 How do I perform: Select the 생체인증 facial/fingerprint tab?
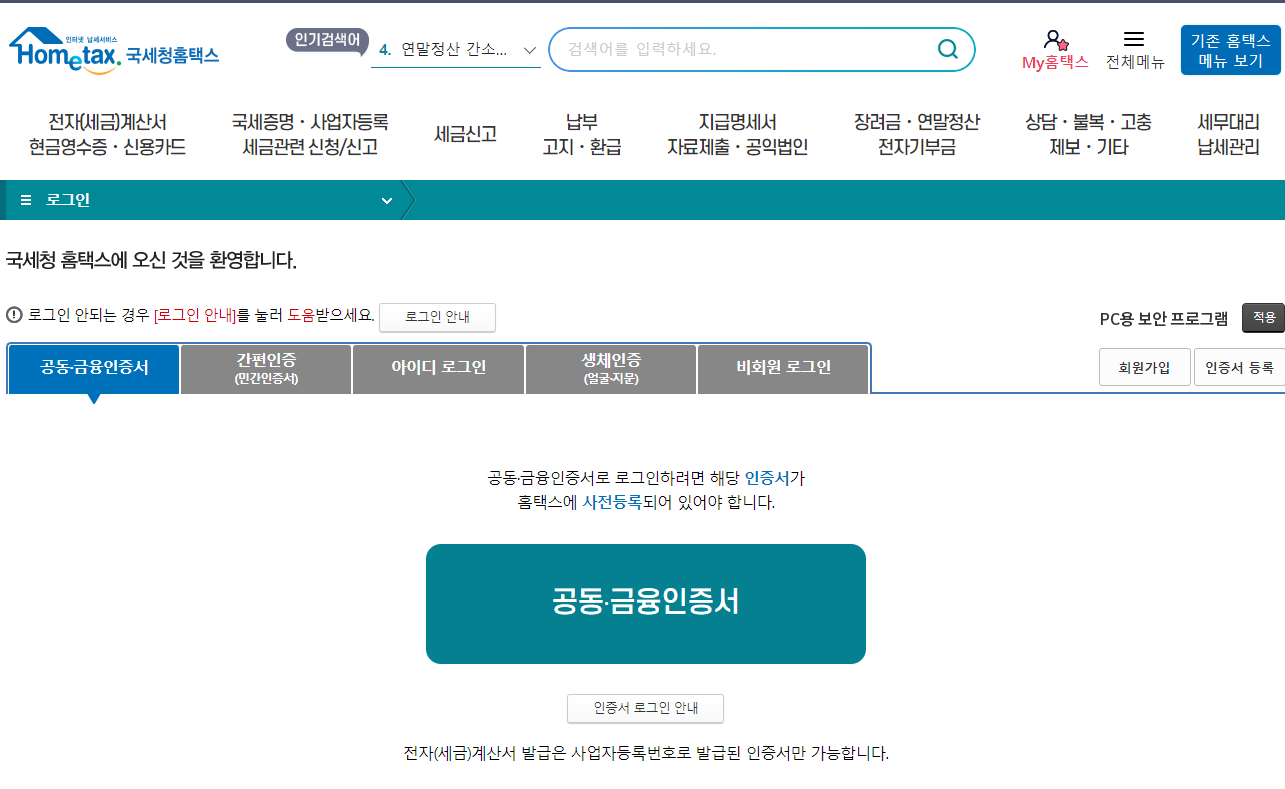(610, 369)
